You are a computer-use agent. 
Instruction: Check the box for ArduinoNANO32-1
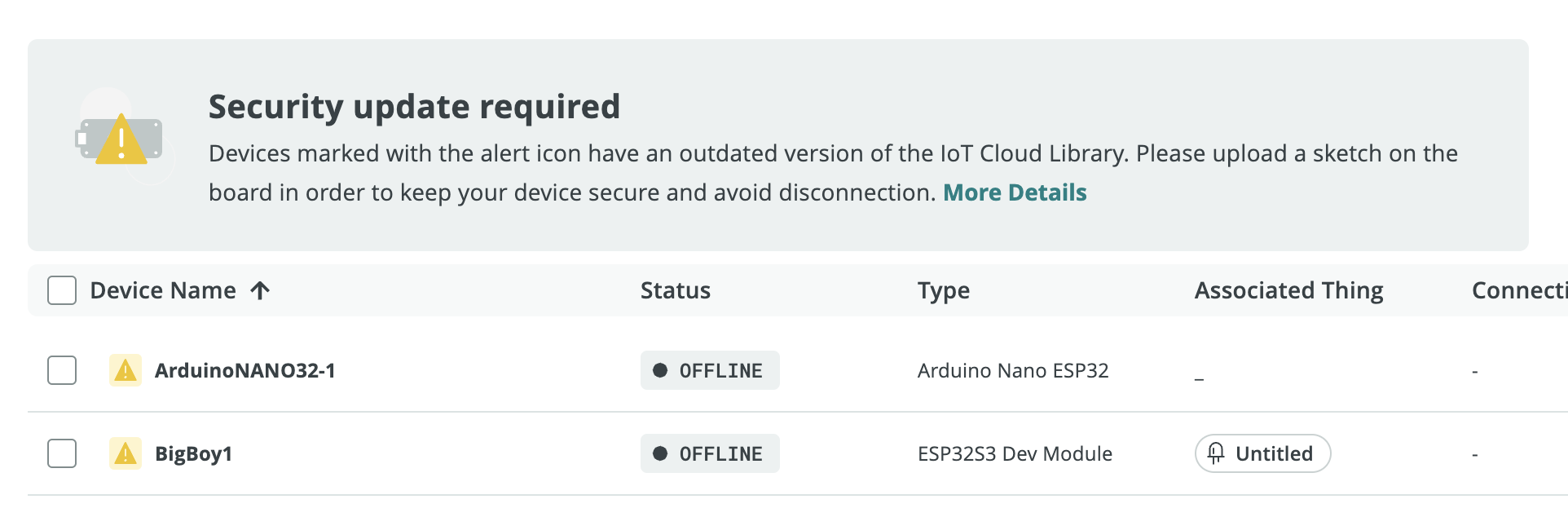tap(62, 370)
